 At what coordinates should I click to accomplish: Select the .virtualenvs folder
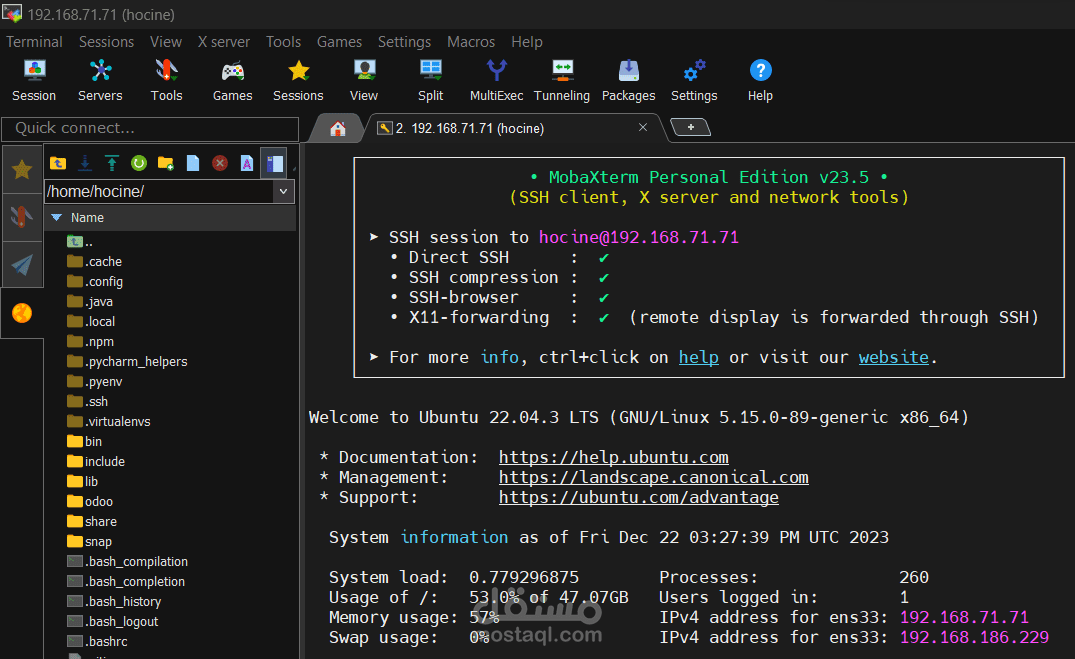tap(108, 421)
